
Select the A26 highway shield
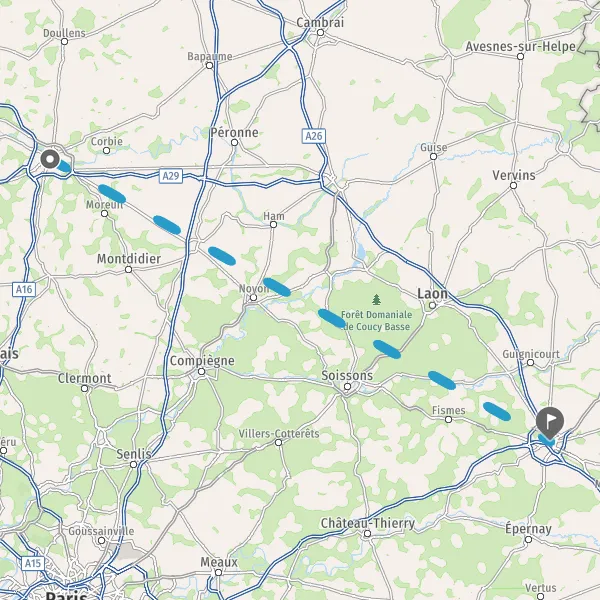pos(314,136)
